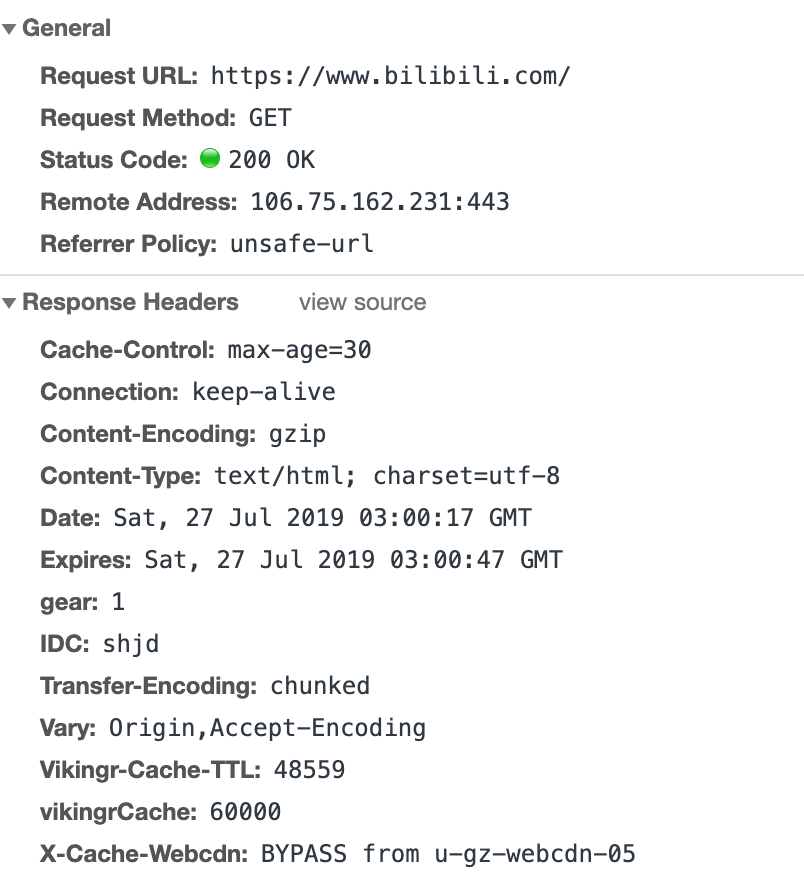Click the Response Headers heading
804x876 pixels.
(x=130, y=302)
